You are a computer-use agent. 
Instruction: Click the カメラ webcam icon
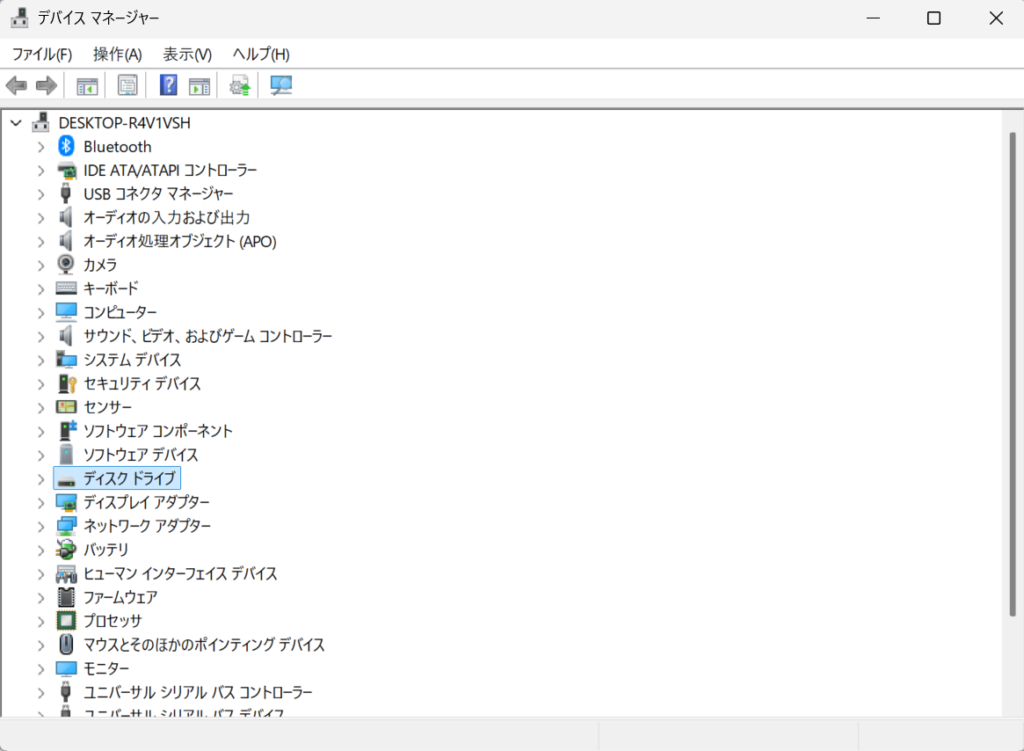pyautogui.click(x=66, y=265)
